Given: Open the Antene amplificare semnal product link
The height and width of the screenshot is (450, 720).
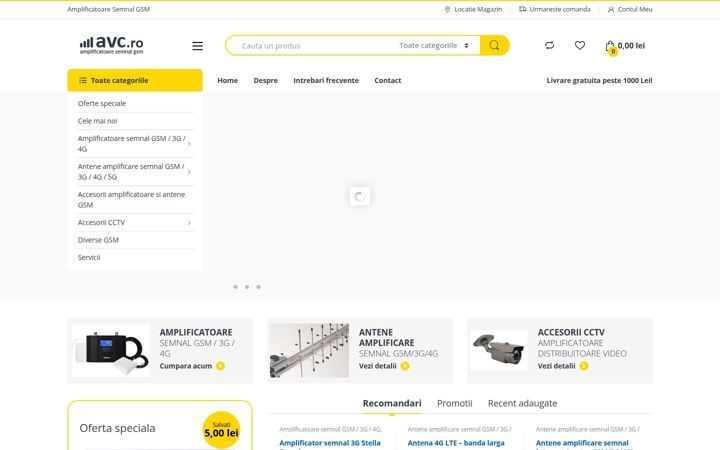Looking at the screenshot, I should coord(582,444).
